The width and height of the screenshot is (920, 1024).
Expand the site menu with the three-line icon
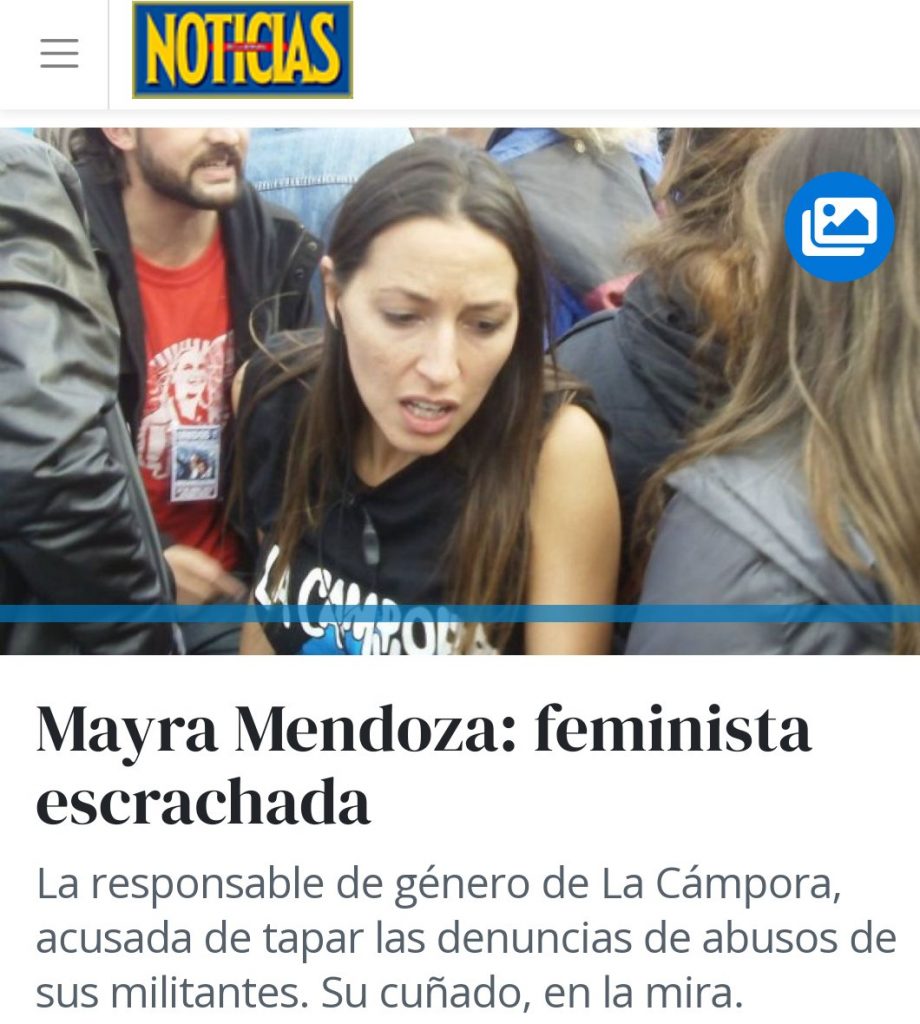pos(59,53)
